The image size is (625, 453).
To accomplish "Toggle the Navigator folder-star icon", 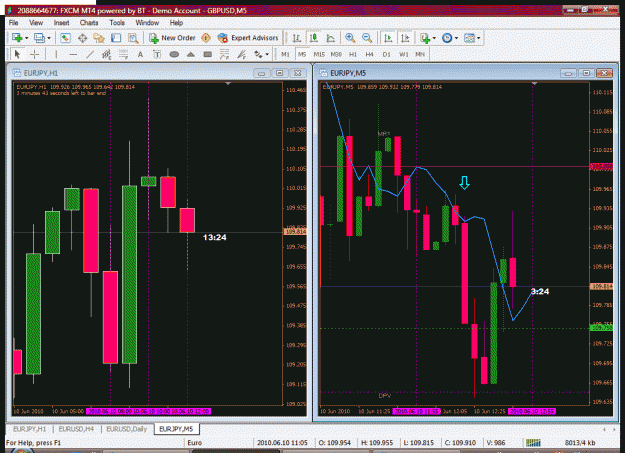I will point(99,38).
